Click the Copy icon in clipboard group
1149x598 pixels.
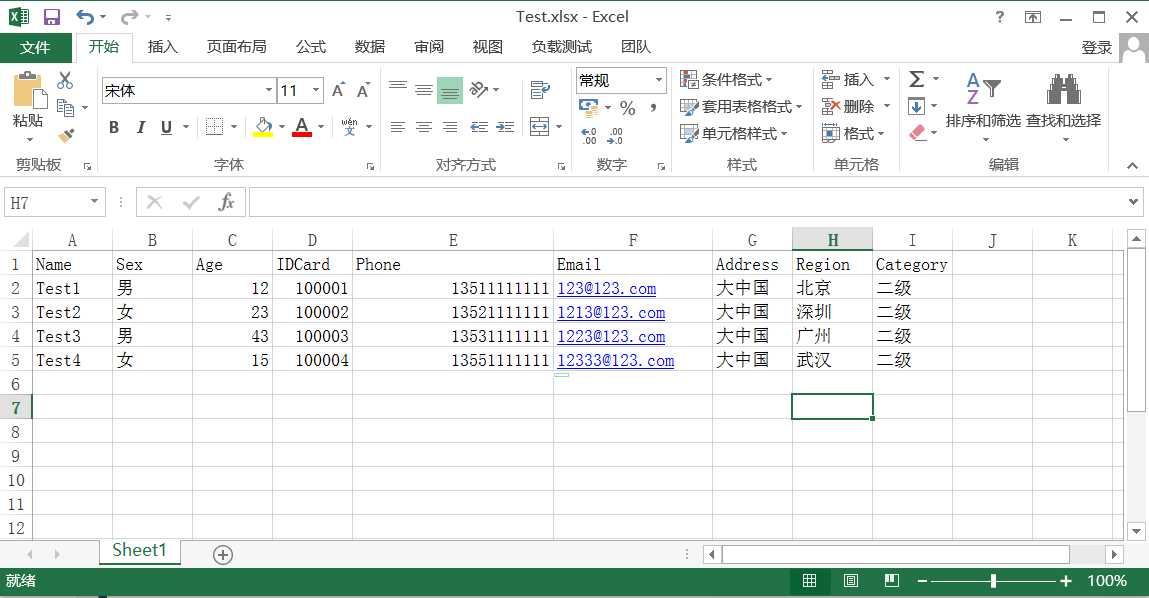[x=65, y=108]
